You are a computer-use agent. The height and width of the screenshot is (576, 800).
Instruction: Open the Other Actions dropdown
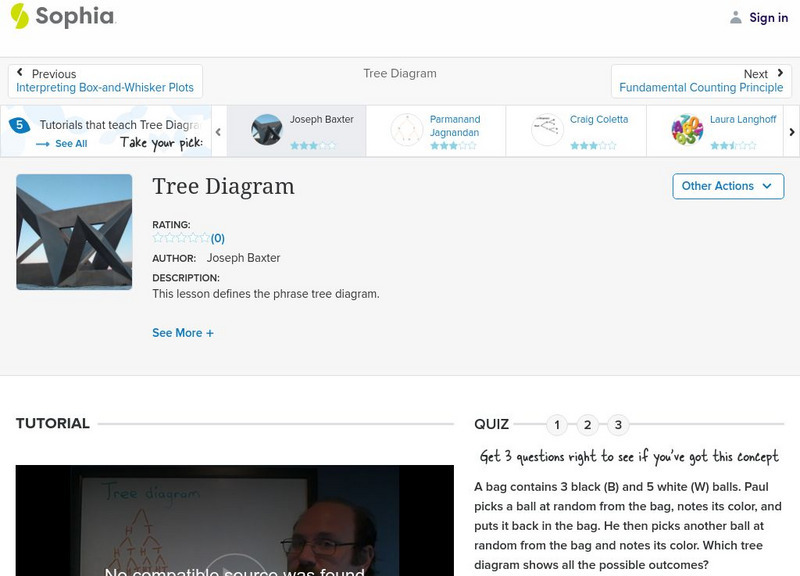[x=727, y=186]
